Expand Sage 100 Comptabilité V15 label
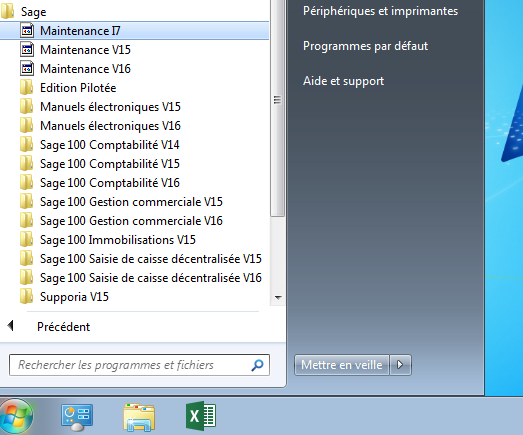The width and height of the screenshot is (523, 435). (x=110, y=164)
